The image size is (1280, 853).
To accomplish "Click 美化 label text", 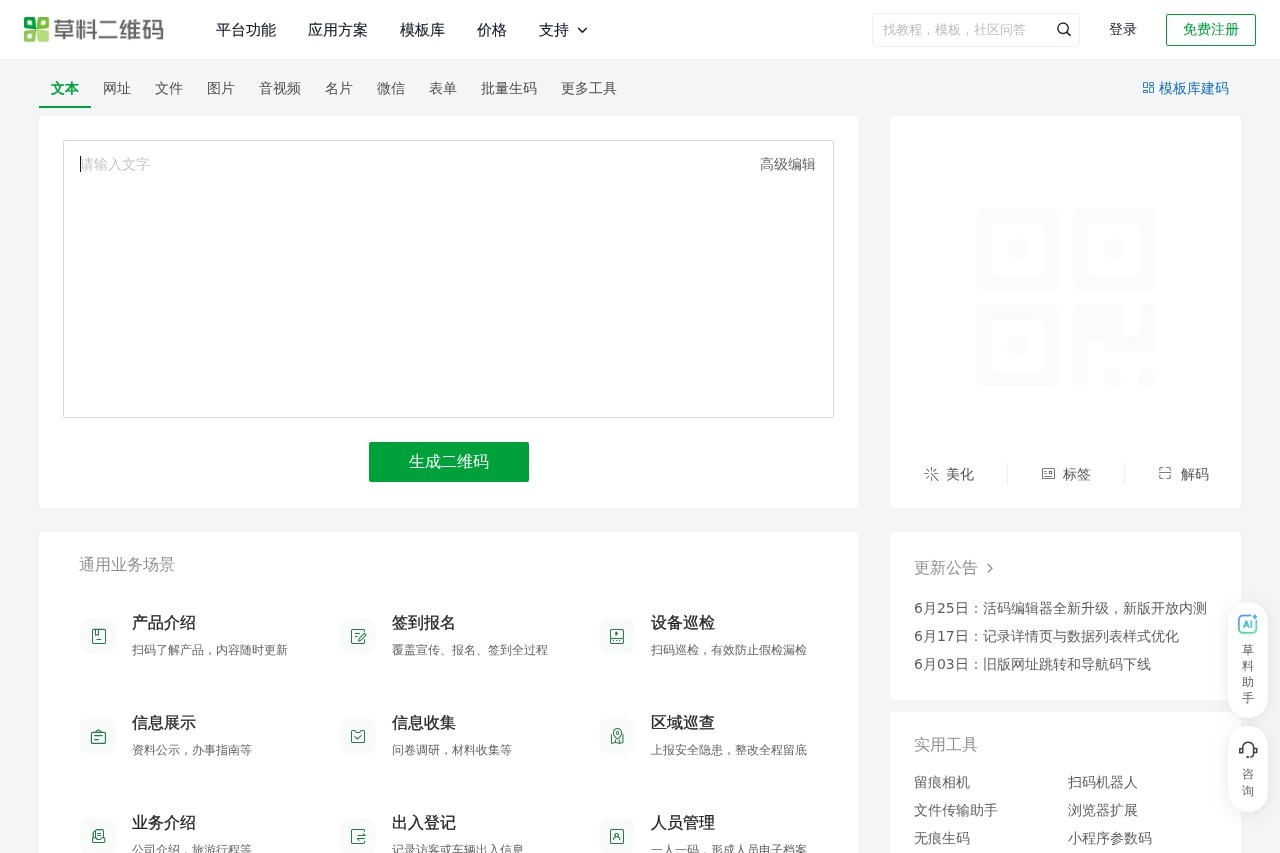I will (x=960, y=474).
